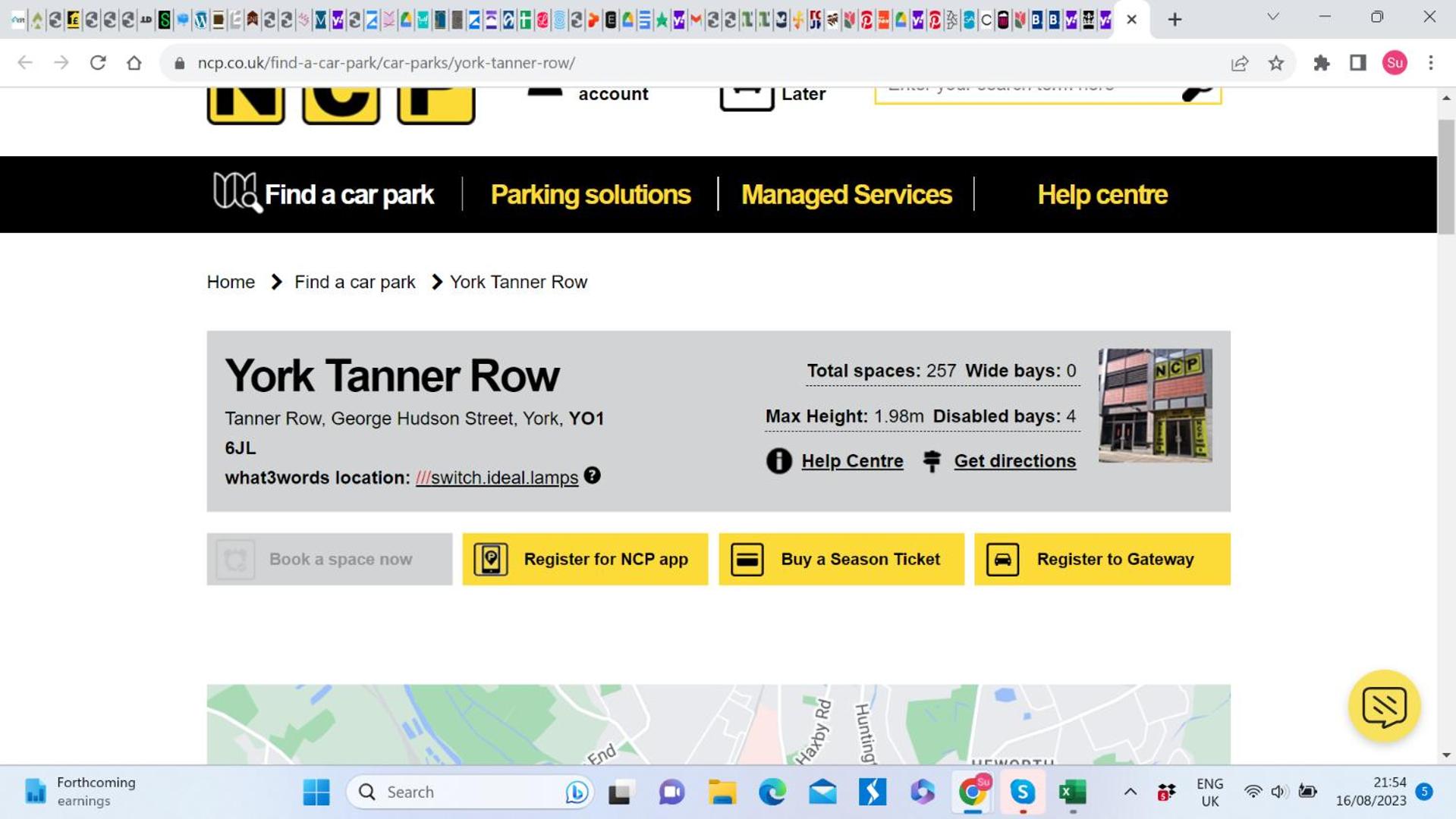This screenshot has width=1456, height=819.
Task: Open the car park photo thumbnail
Action: [1155, 406]
